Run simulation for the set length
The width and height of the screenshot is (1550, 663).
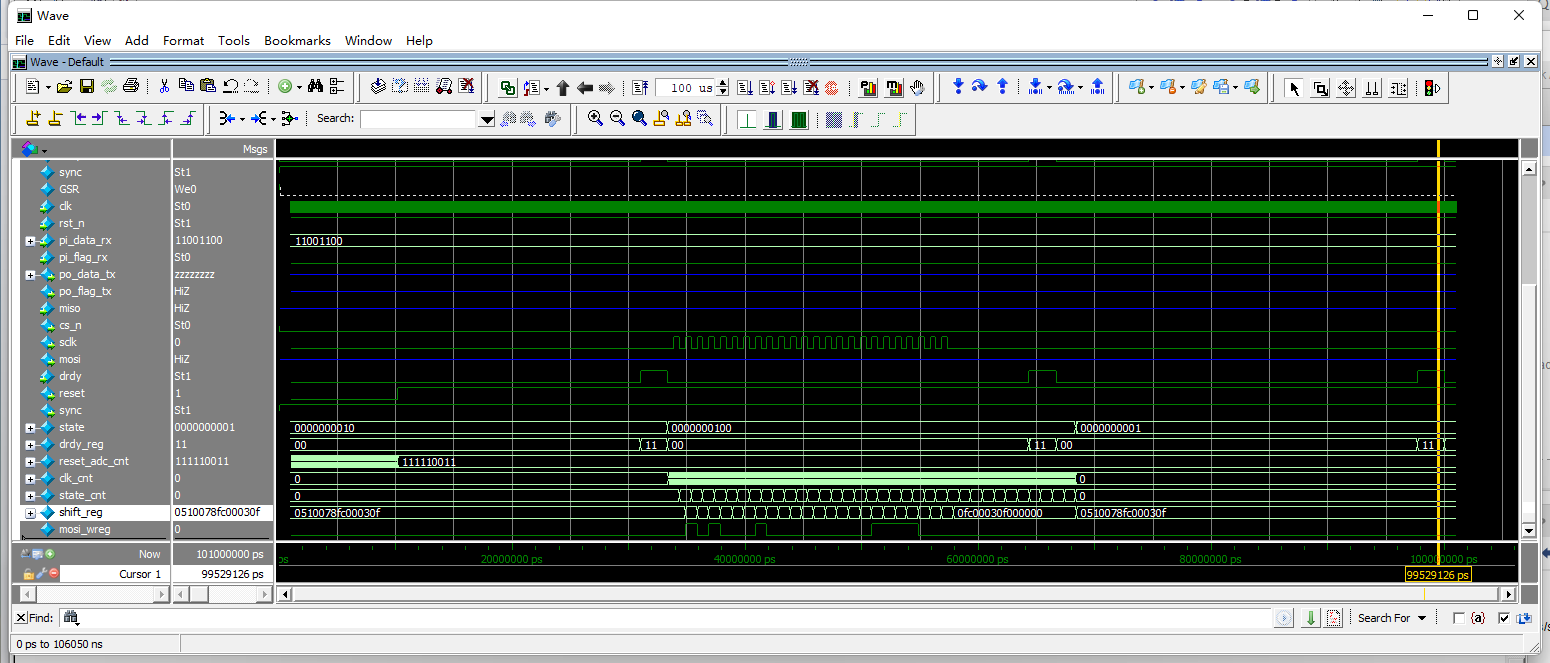744,87
